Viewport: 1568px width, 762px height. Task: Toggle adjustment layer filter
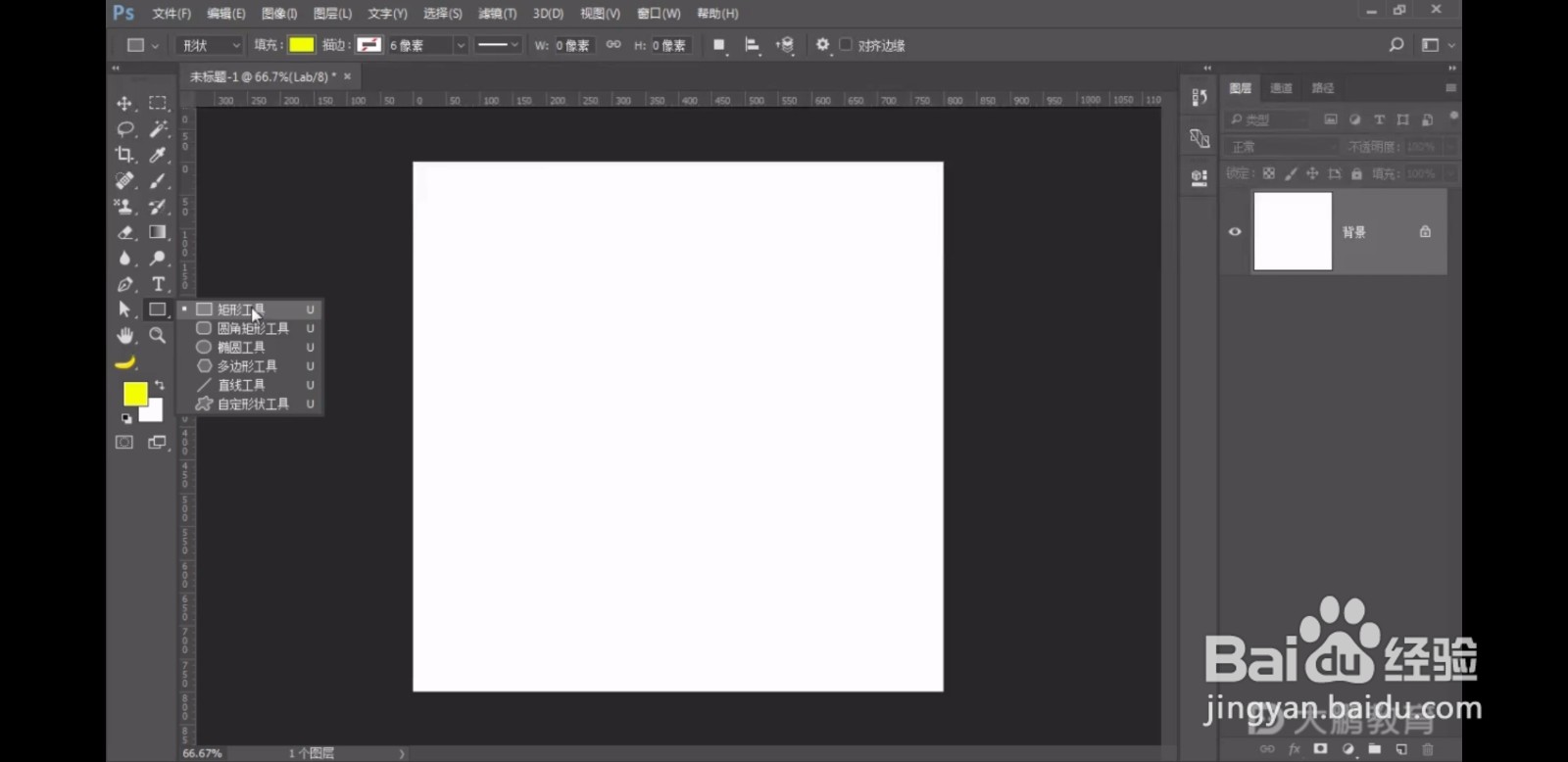tap(1355, 119)
